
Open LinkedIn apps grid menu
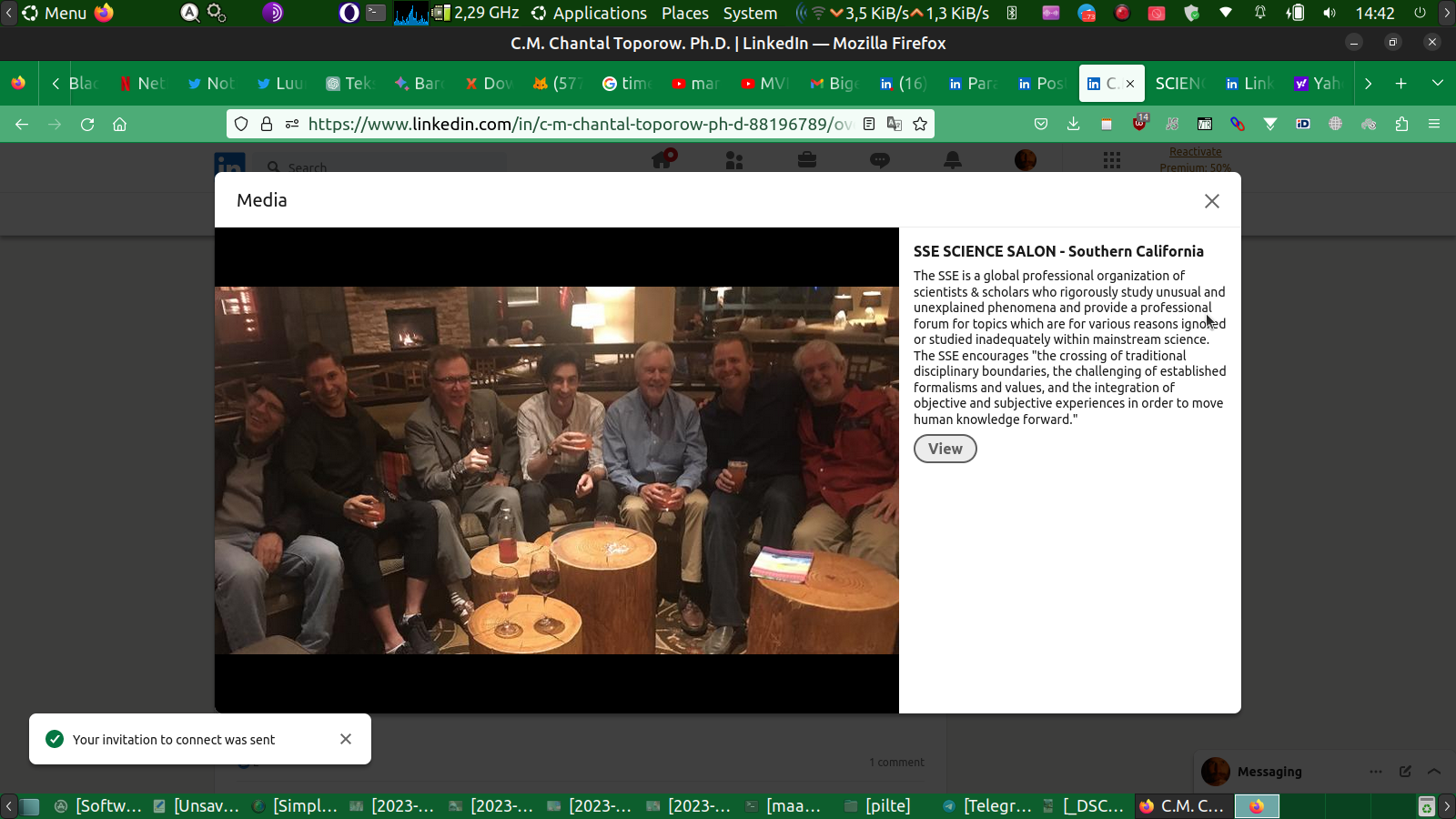click(1112, 160)
